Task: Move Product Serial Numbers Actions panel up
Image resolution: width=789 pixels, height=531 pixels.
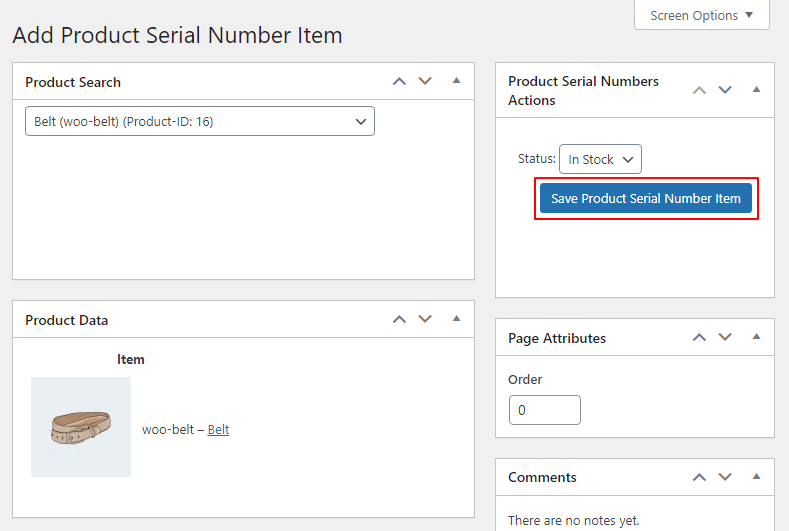Action: (699, 91)
